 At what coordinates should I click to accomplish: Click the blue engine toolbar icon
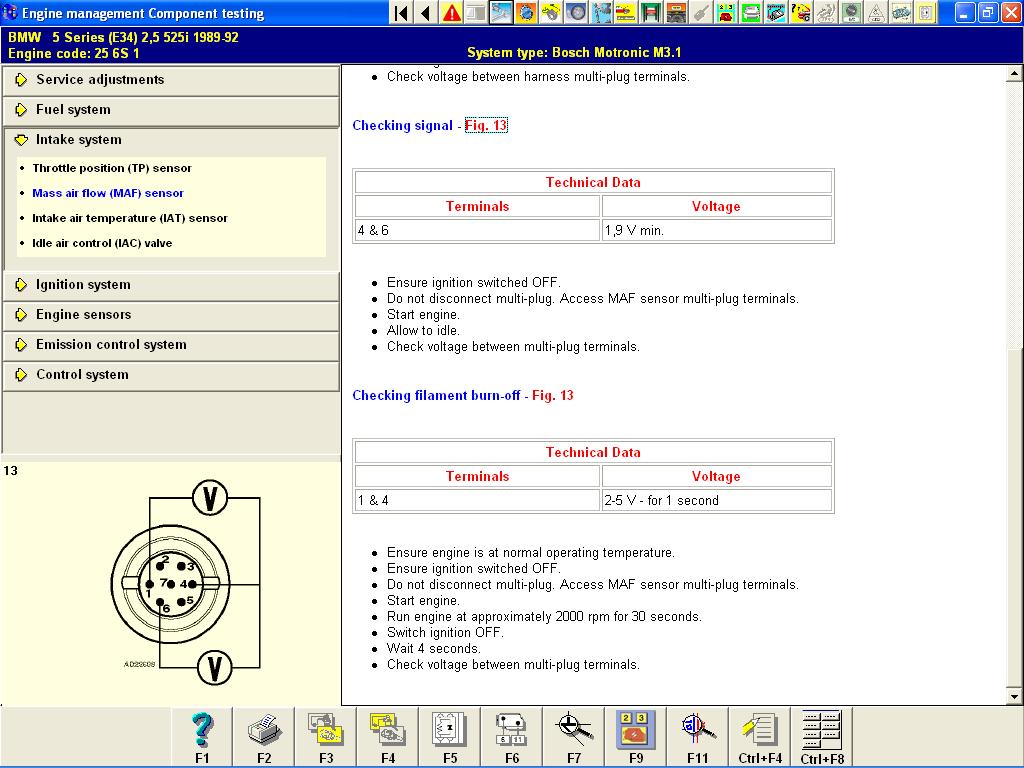(x=901, y=12)
